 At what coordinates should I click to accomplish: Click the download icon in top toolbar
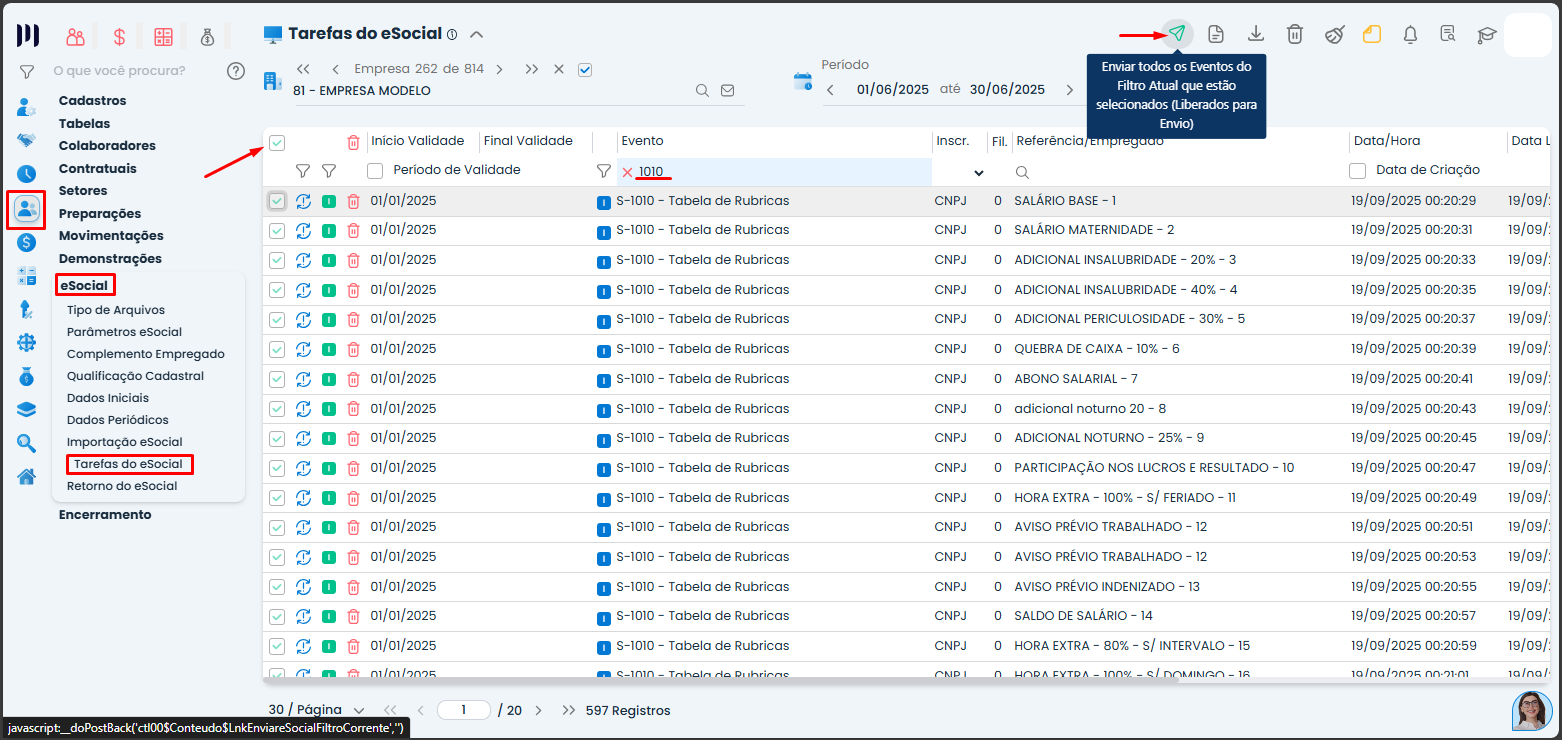[x=1255, y=34]
